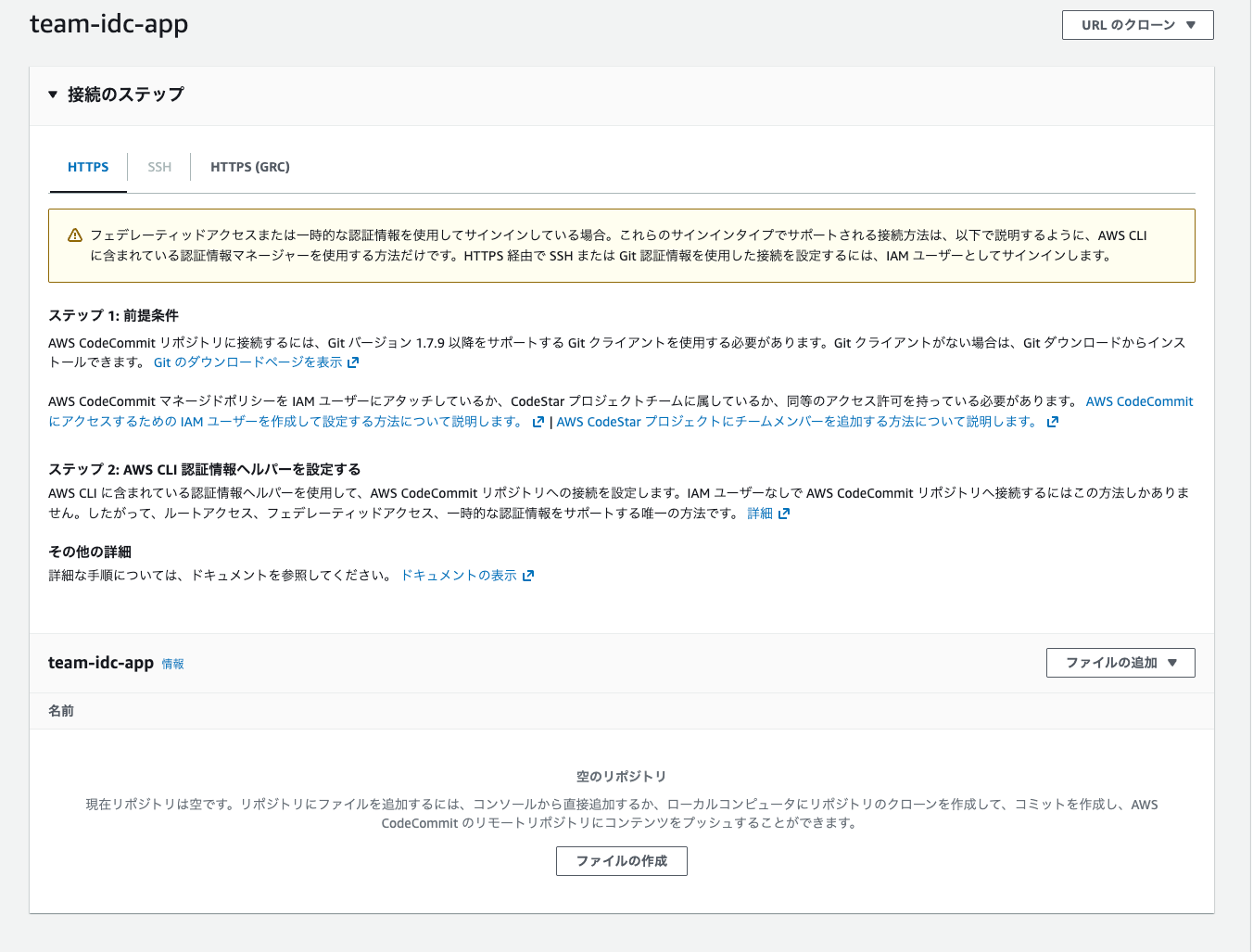Open the ファイルの追加 dropdown menu
The height and width of the screenshot is (952, 1253).
click(1120, 663)
